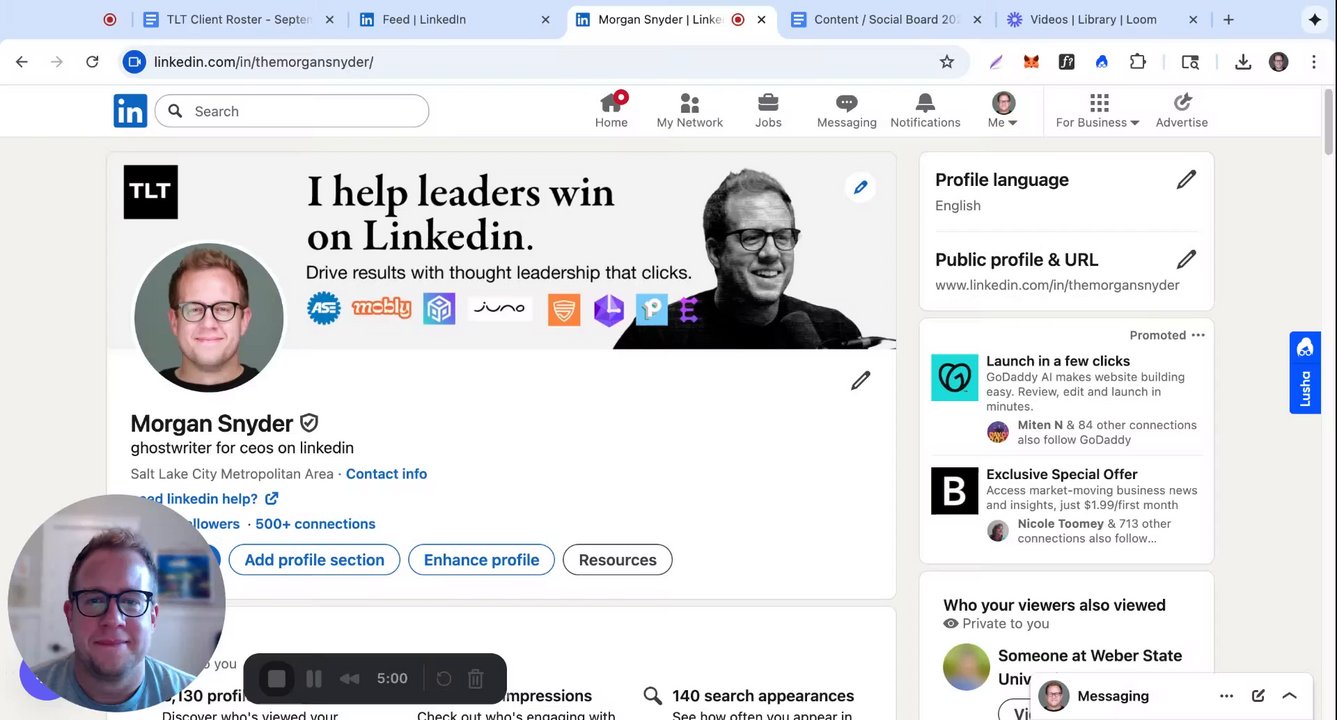Open the 'need linkedin help?' link
Viewport: 1337px width, 720px height.
[207, 499]
